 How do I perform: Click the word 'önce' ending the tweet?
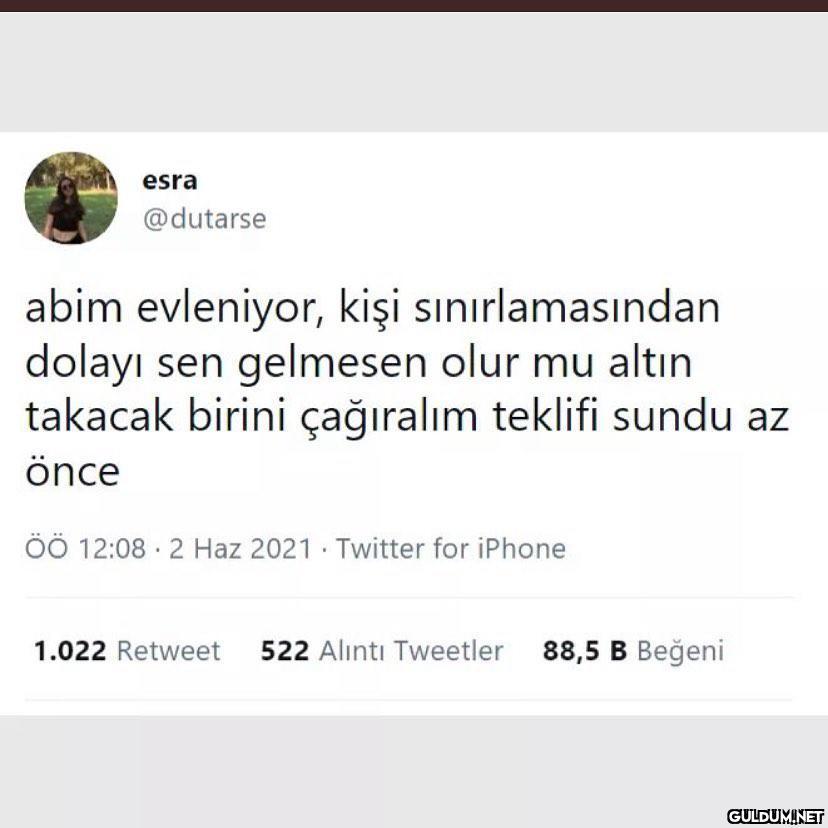tap(72, 471)
